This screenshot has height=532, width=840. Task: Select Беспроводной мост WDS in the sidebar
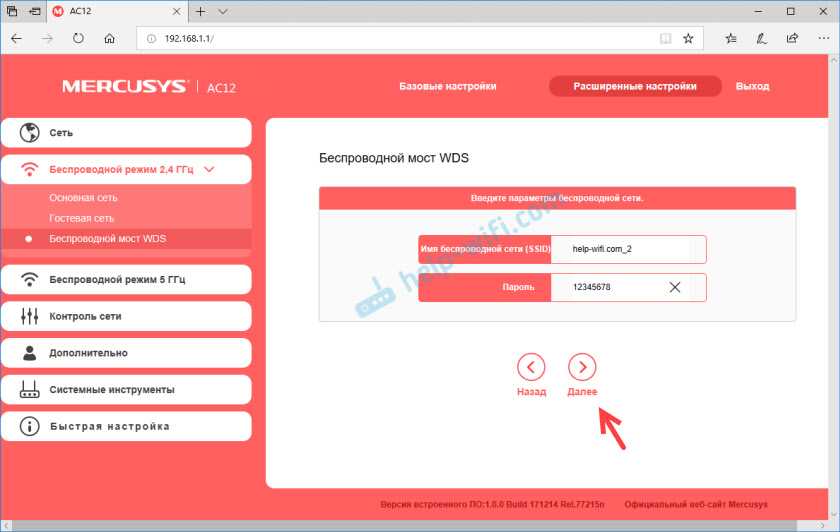[108, 239]
